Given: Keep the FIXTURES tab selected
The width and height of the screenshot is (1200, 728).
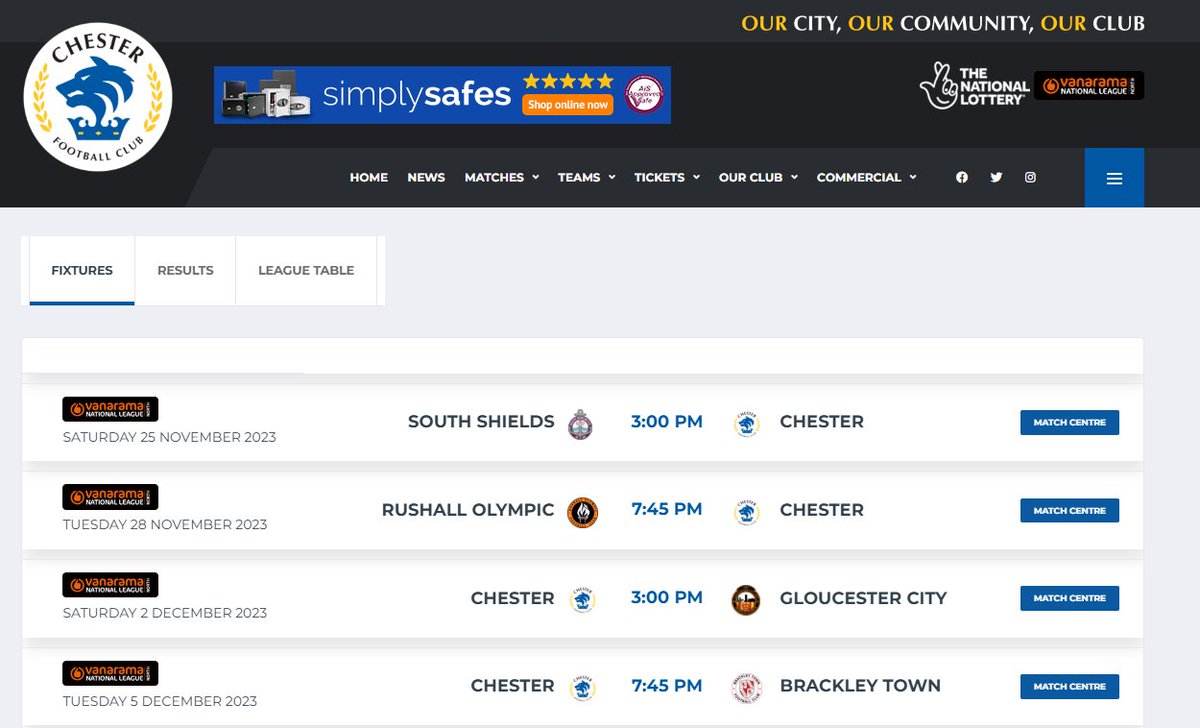Looking at the screenshot, I should coord(81,270).
